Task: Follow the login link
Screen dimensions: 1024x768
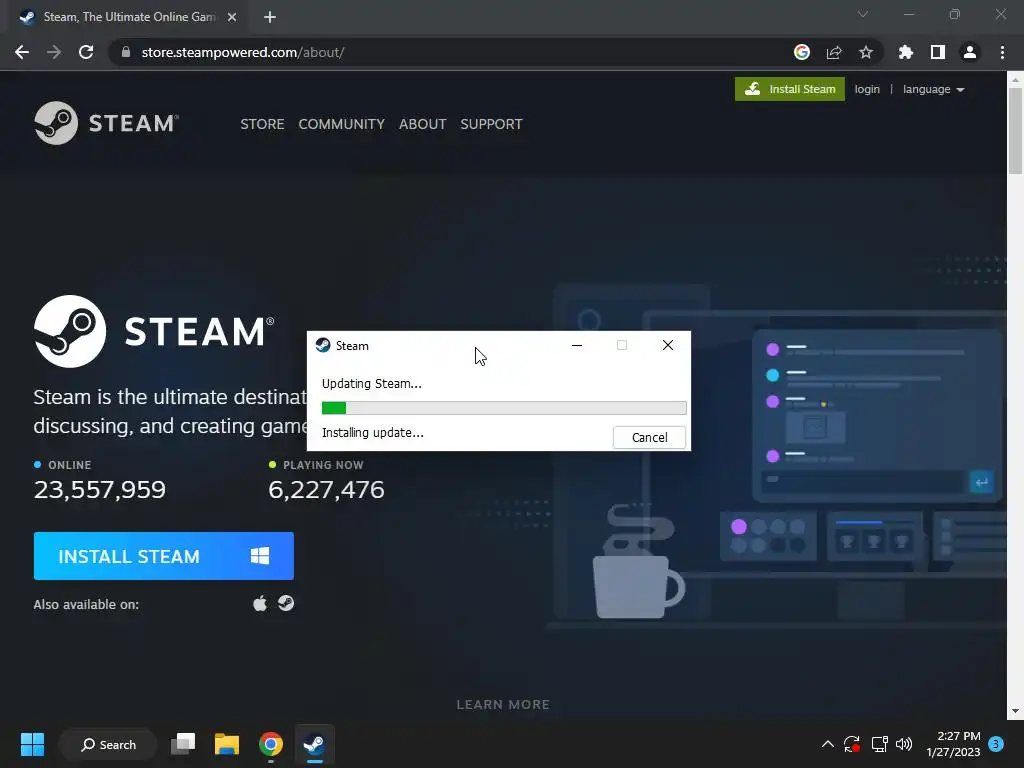Action: (x=867, y=89)
